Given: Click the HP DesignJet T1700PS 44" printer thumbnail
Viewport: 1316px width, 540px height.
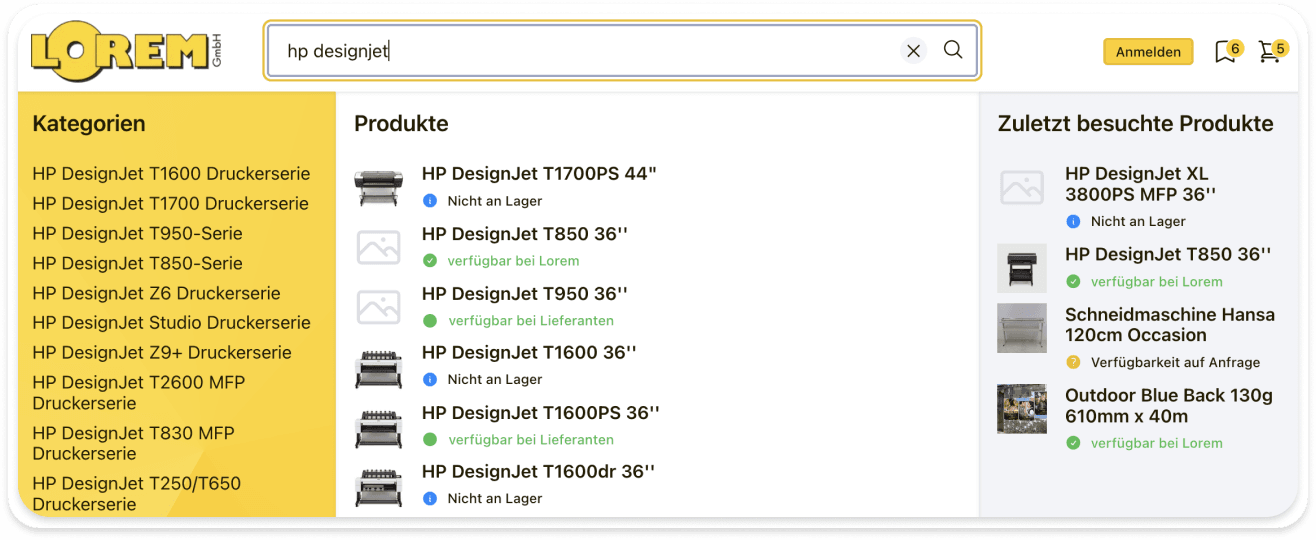Looking at the screenshot, I should [x=378, y=186].
